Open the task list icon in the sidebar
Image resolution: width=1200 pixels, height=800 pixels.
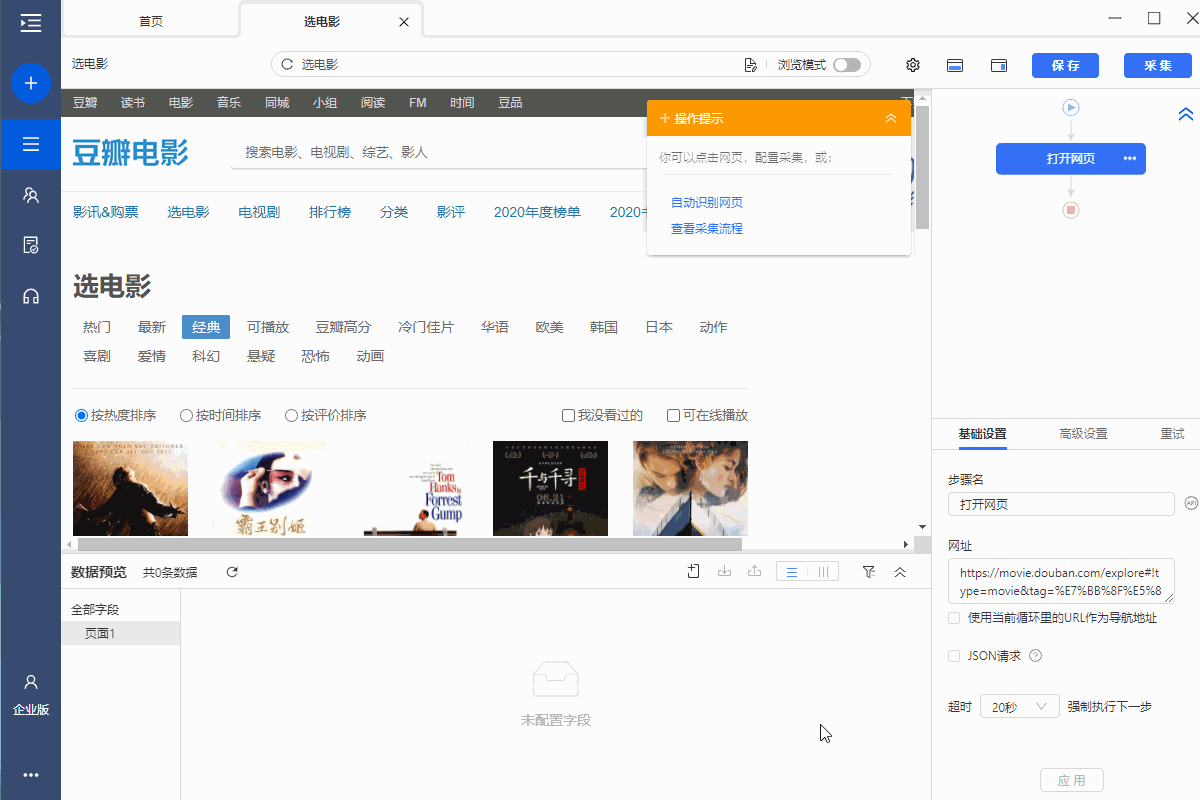[x=31, y=145]
